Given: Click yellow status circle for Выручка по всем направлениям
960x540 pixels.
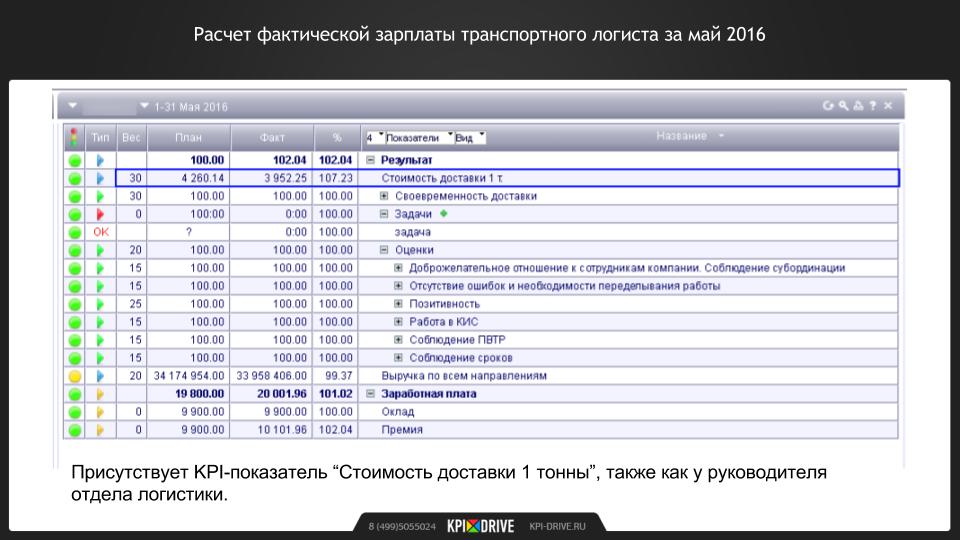Looking at the screenshot, I should click(75, 376).
